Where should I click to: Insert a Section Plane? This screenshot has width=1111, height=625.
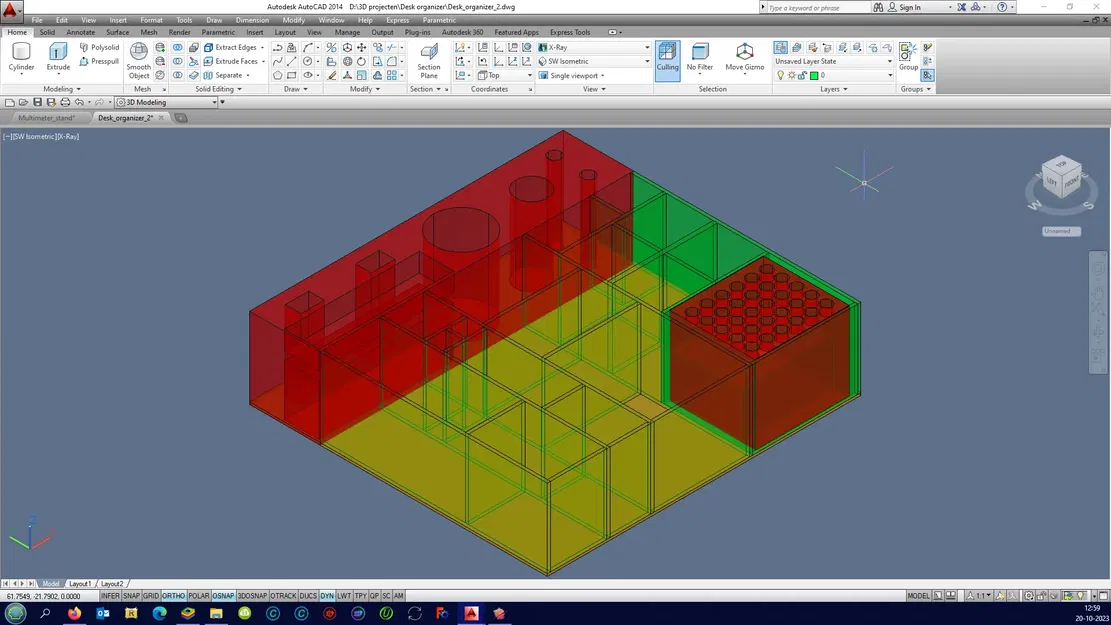tap(429, 61)
